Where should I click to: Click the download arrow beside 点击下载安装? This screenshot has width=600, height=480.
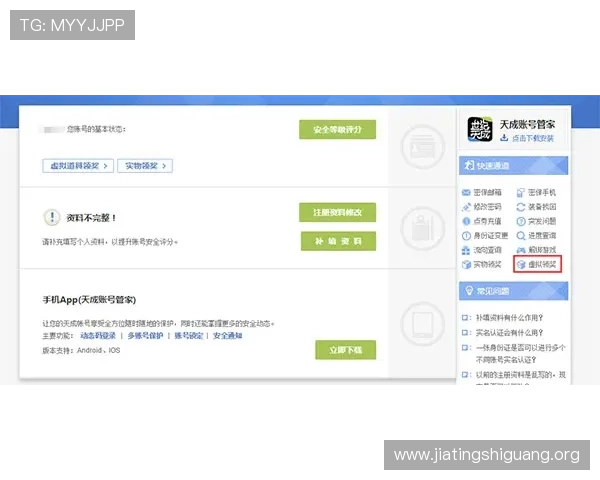(504, 138)
